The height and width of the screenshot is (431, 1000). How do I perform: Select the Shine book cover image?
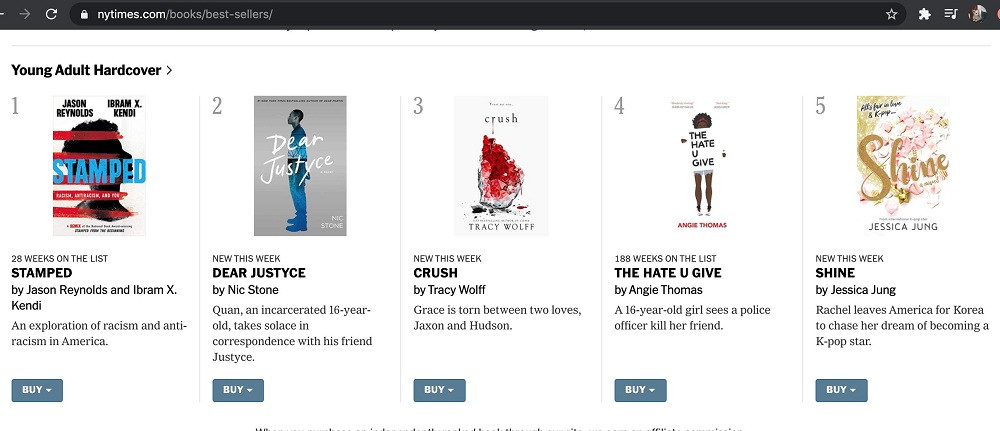903,166
